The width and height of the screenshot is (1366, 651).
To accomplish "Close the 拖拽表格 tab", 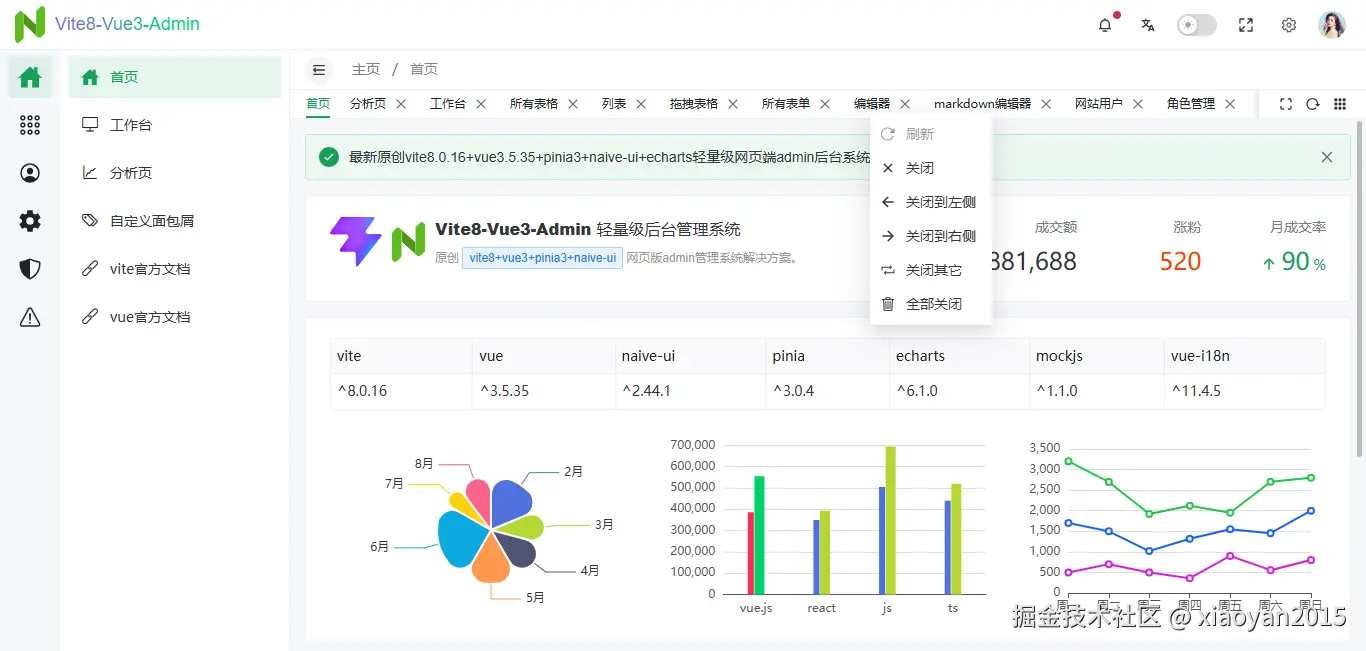I will pyautogui.click(x=733, y=103).
